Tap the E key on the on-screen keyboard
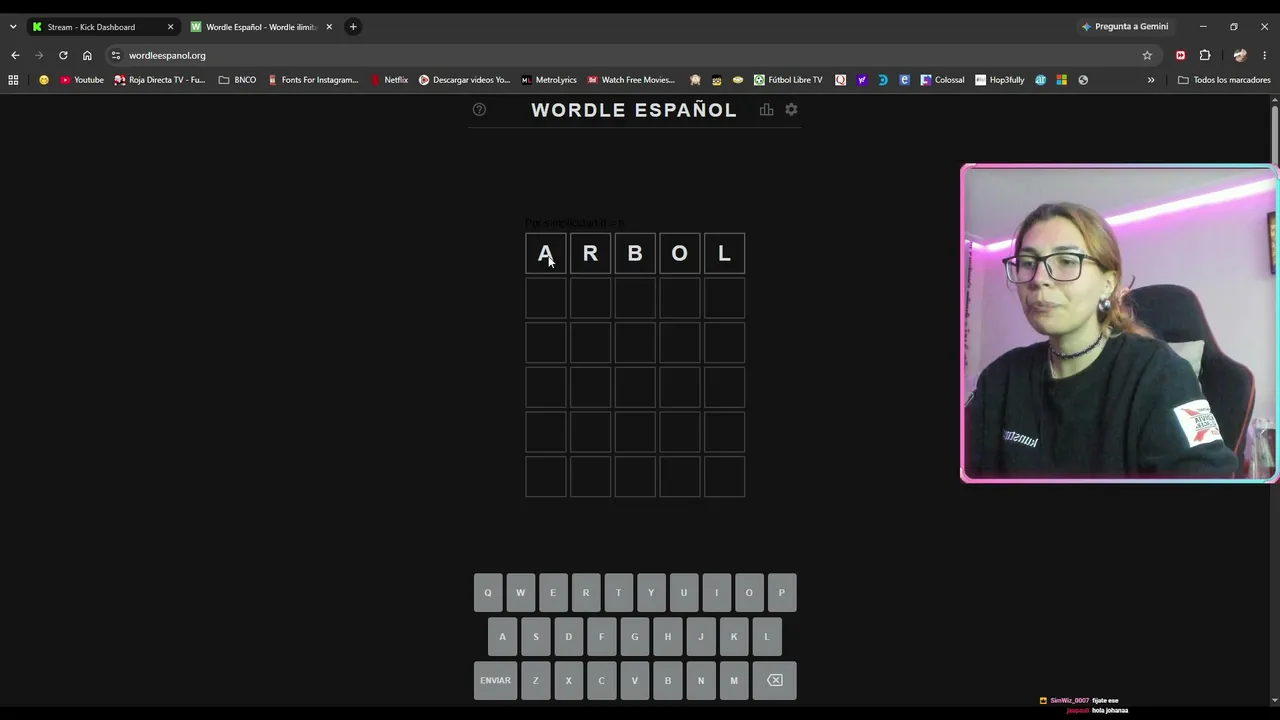 click(553, 592)
